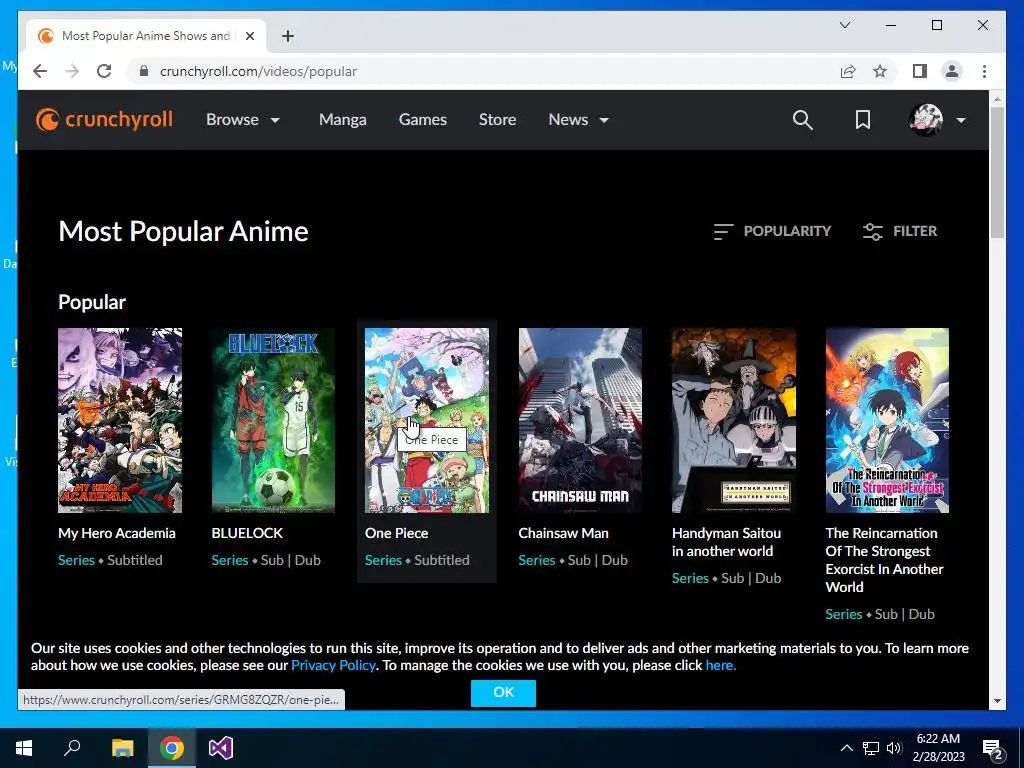Click Reincarnation Of The Strongest Exorcist title
The image size is (1024, 768).
[x=884, y=560]
